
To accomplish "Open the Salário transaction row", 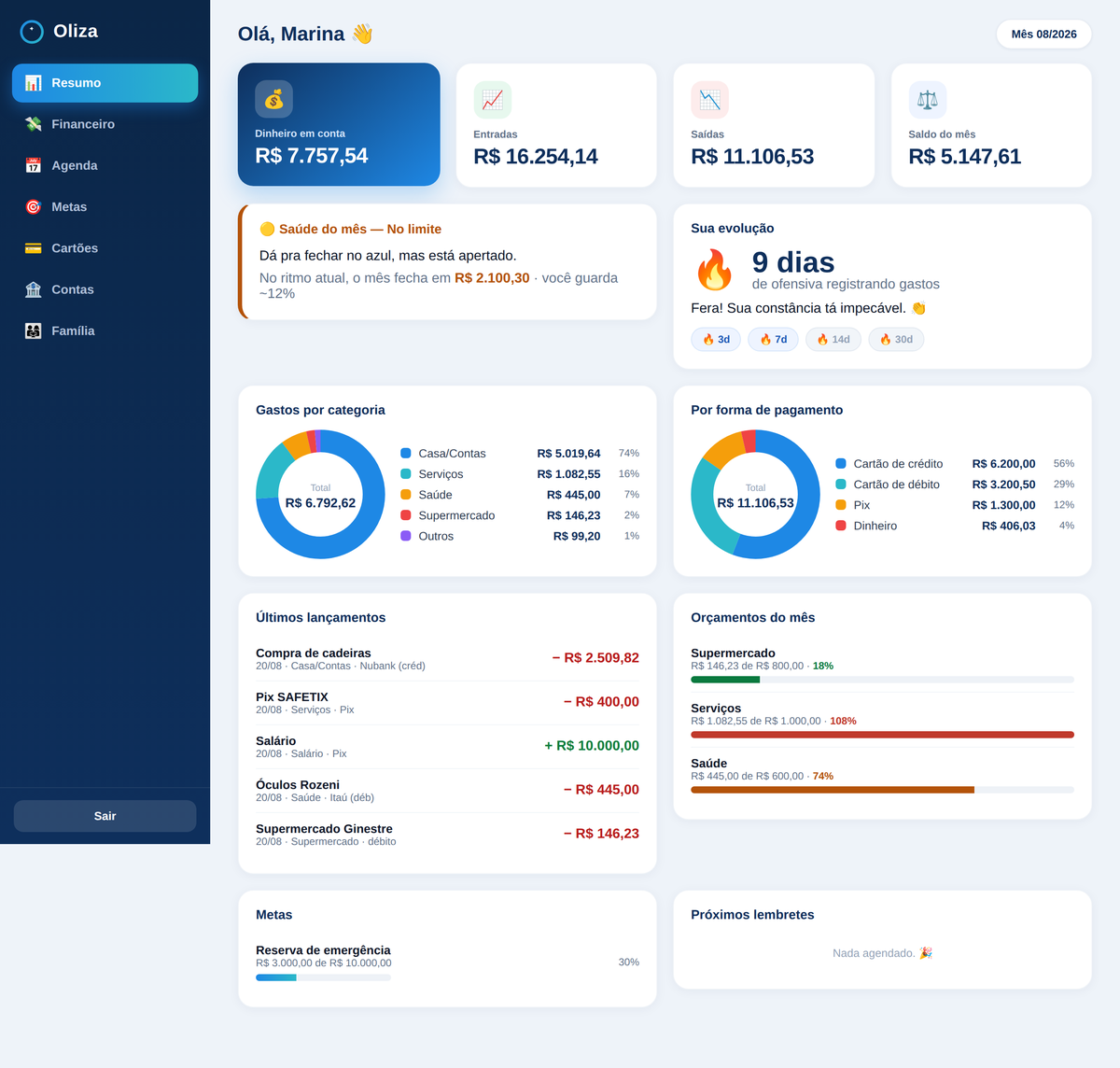I will point(447,747).
